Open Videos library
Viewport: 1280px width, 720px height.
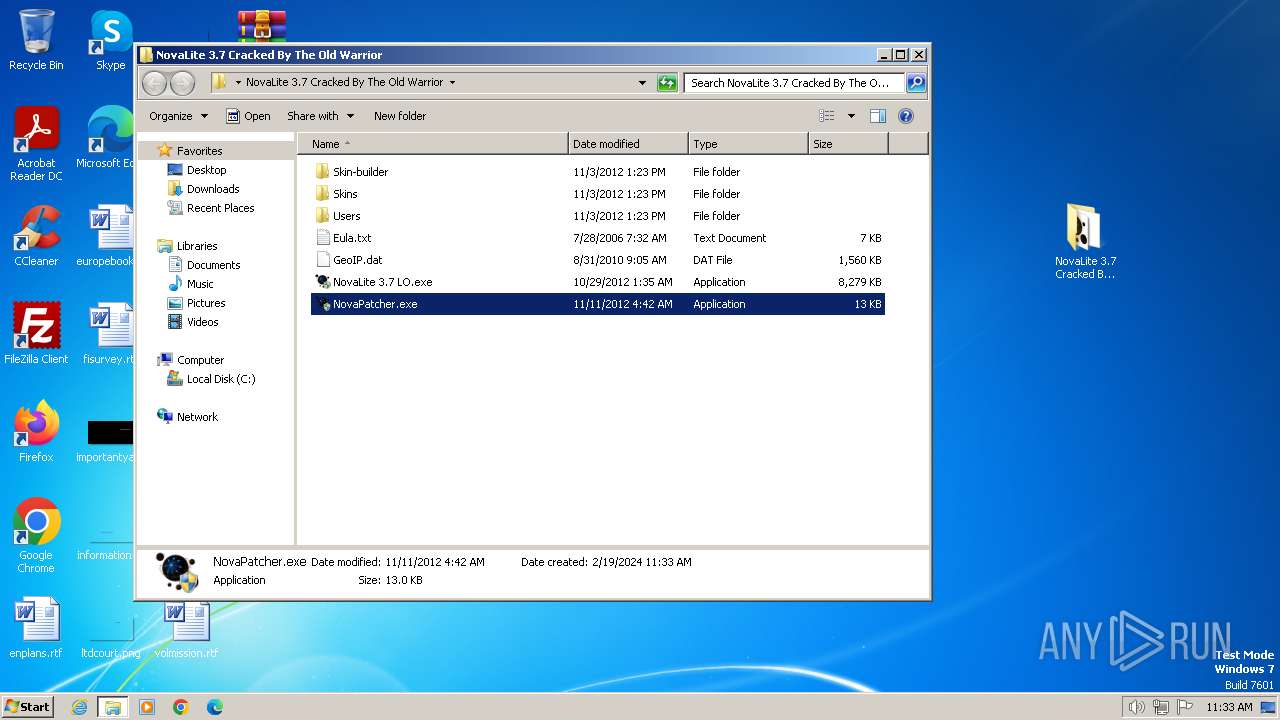202,322
